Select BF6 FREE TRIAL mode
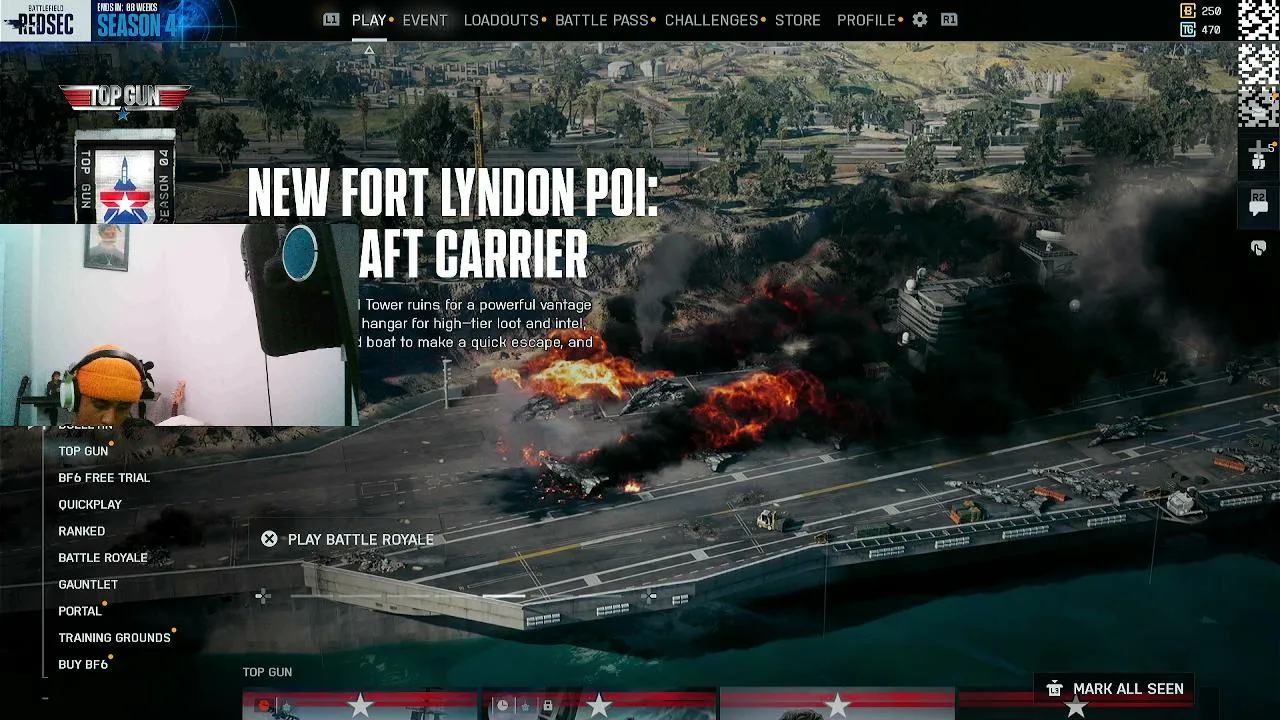1280x720 pixels. pos(104,478)
